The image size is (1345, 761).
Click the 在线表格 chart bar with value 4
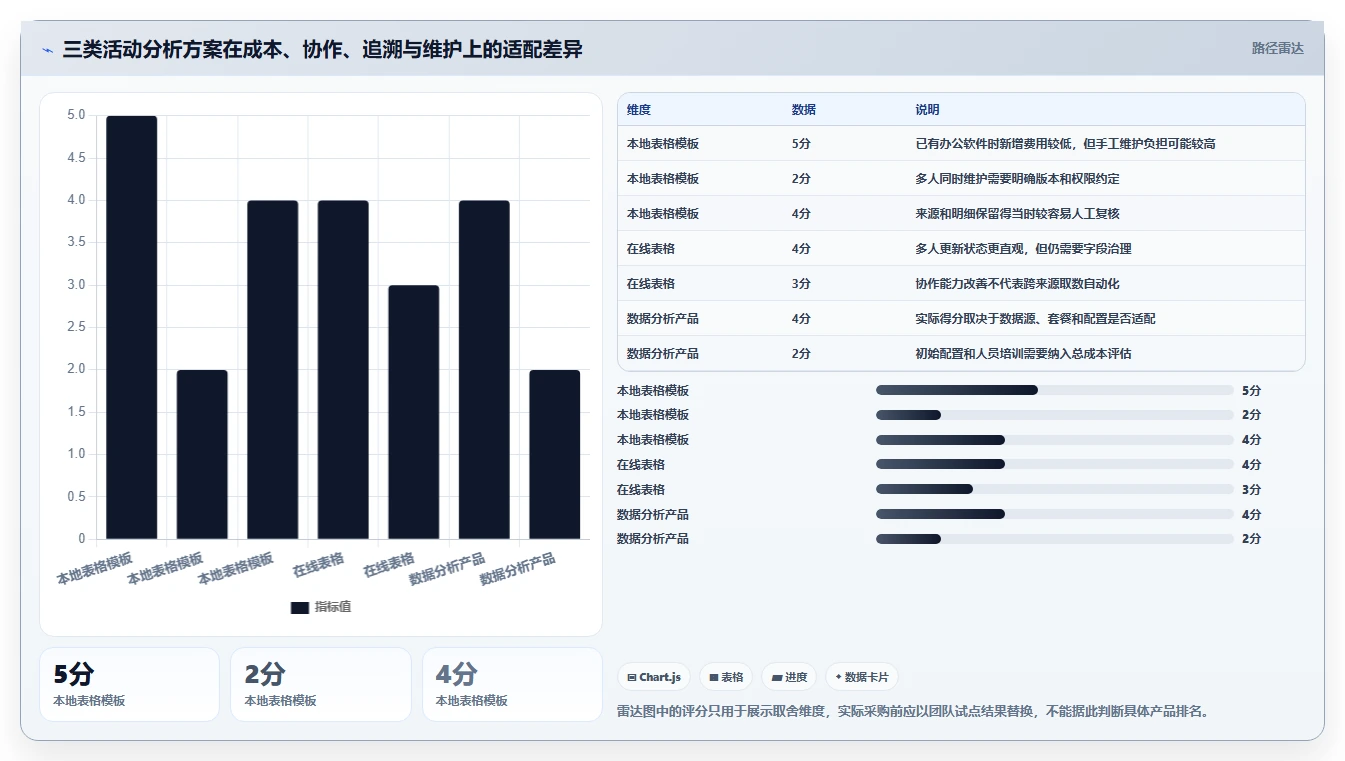(x=343, y=370)
